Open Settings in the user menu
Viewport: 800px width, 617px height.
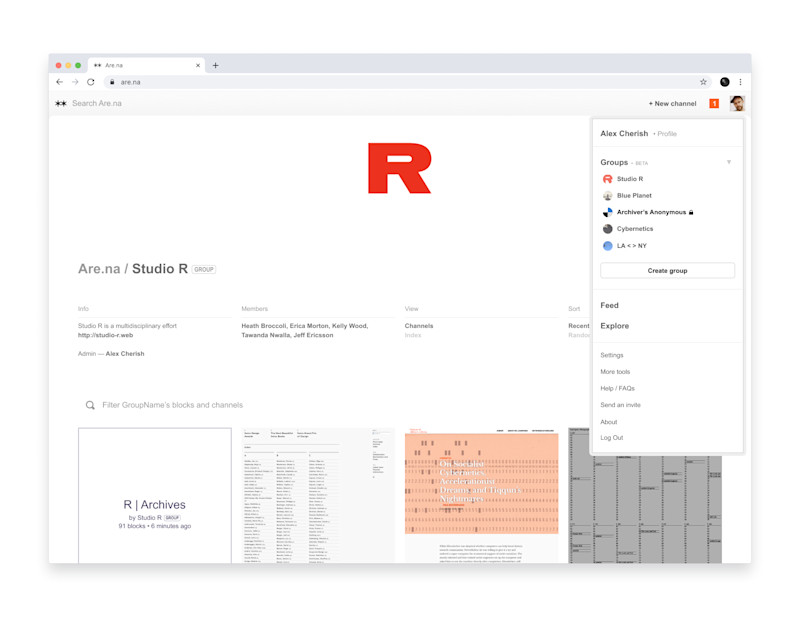tap(612, 355)
